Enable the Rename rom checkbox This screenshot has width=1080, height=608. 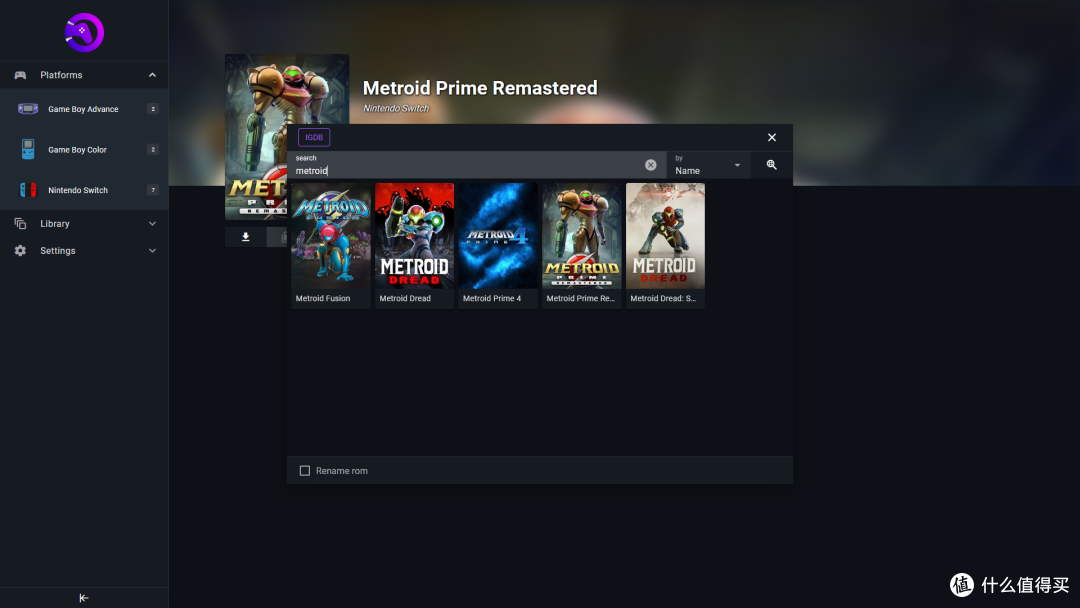pos(305,471)
